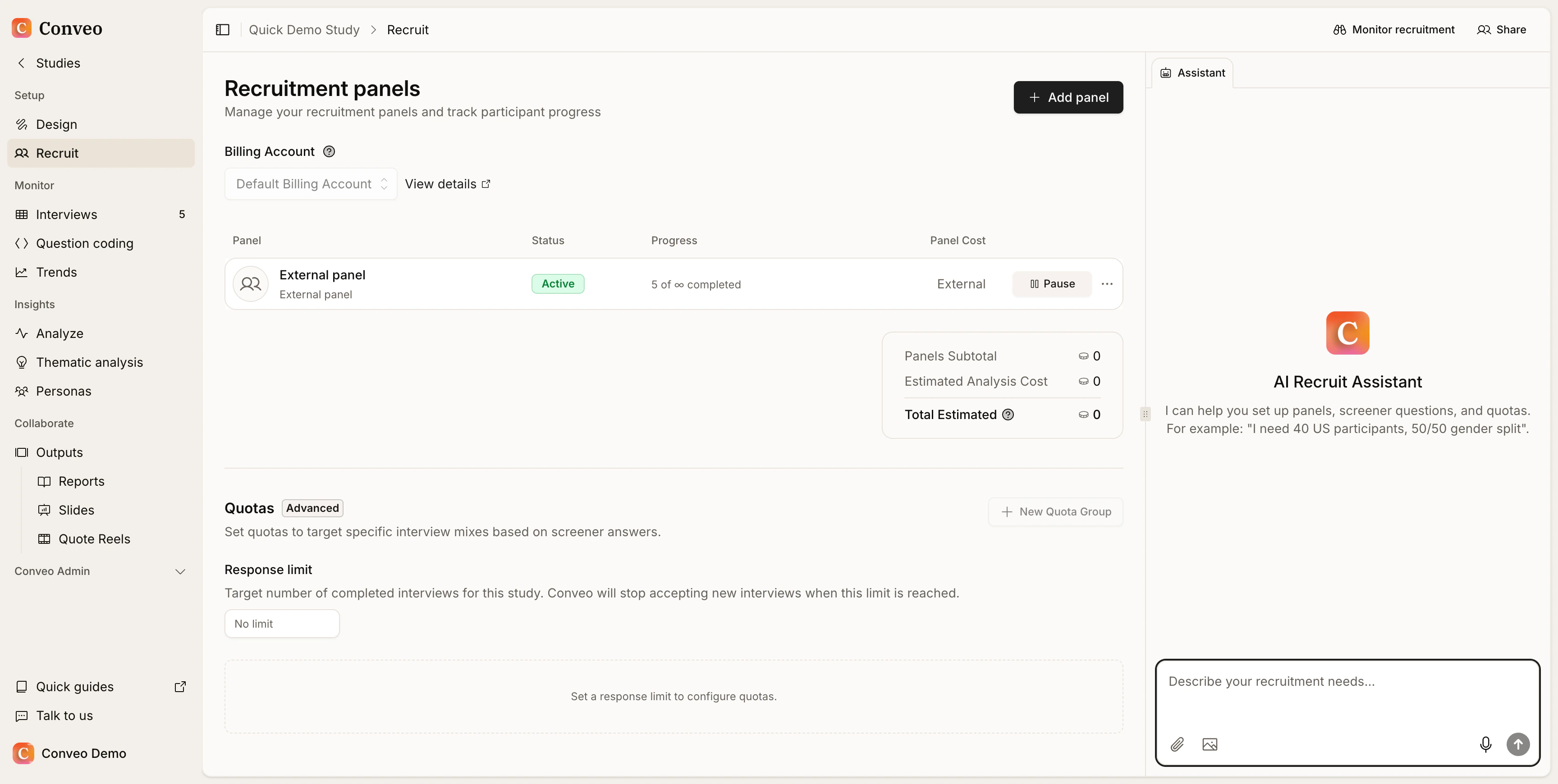This screenshot has height=784, width=1558.
Task: Click the image upload icon
Action: click(1210, 744)
